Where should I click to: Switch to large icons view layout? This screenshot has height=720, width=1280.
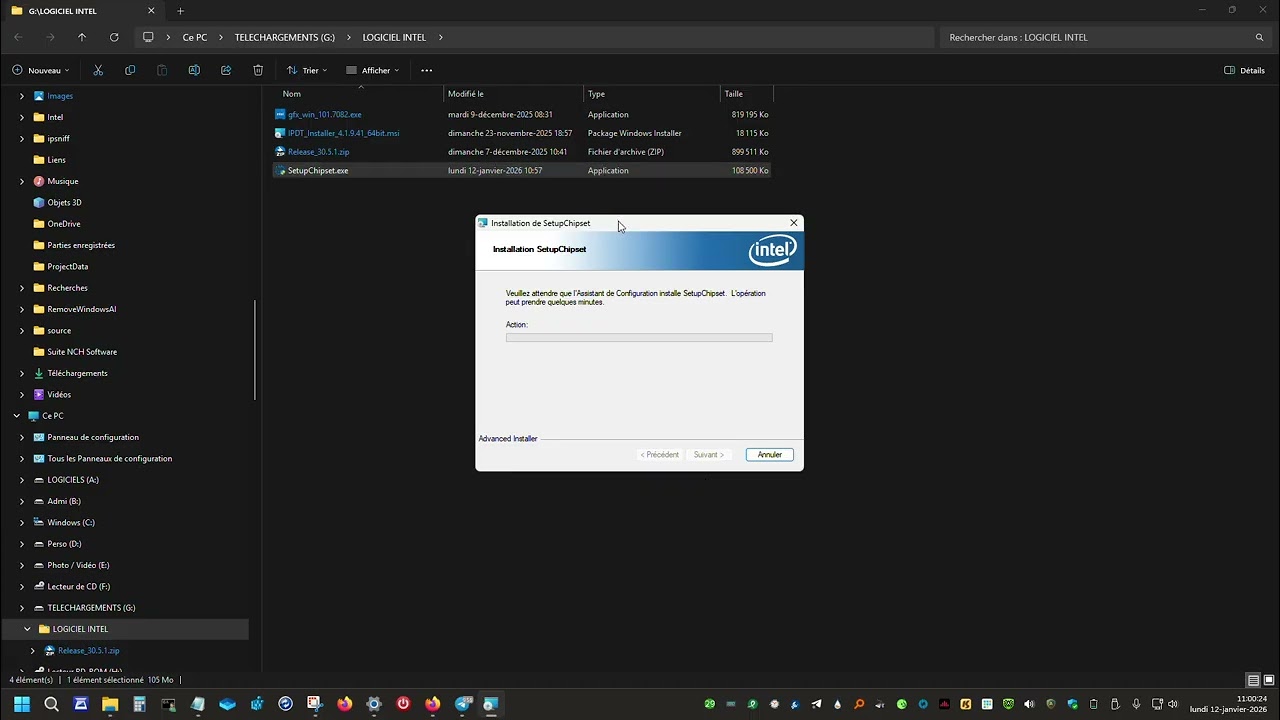tap(1268, 680)
